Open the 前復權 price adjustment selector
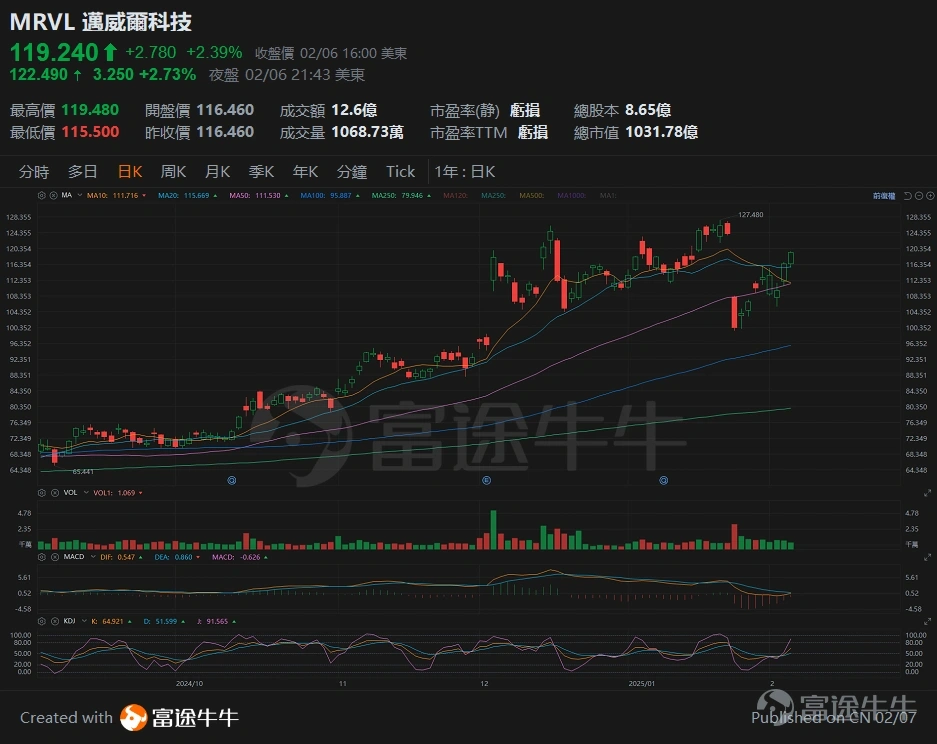 click(x=884, y=196)
